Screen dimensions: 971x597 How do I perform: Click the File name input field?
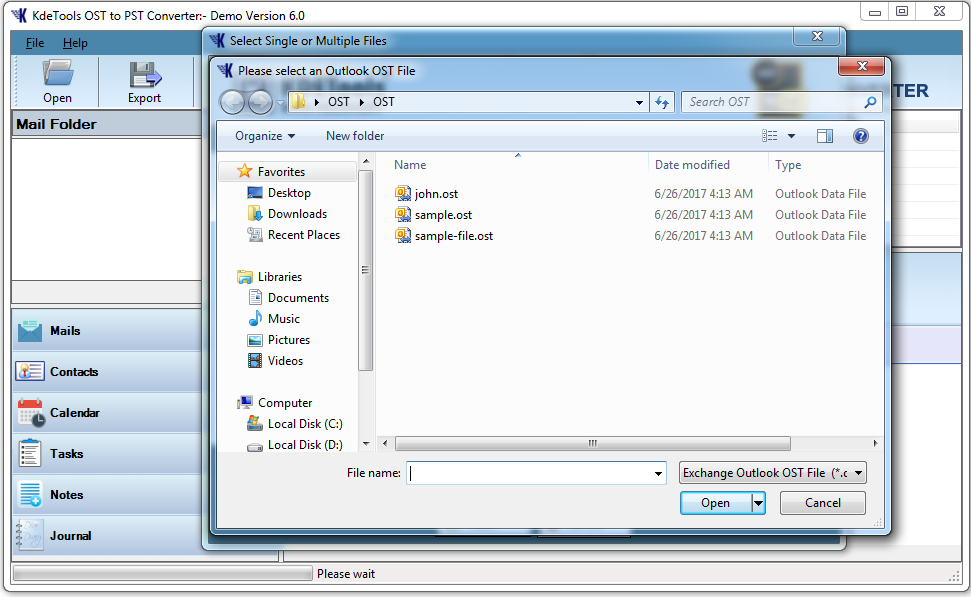click(x=530, y=473)
